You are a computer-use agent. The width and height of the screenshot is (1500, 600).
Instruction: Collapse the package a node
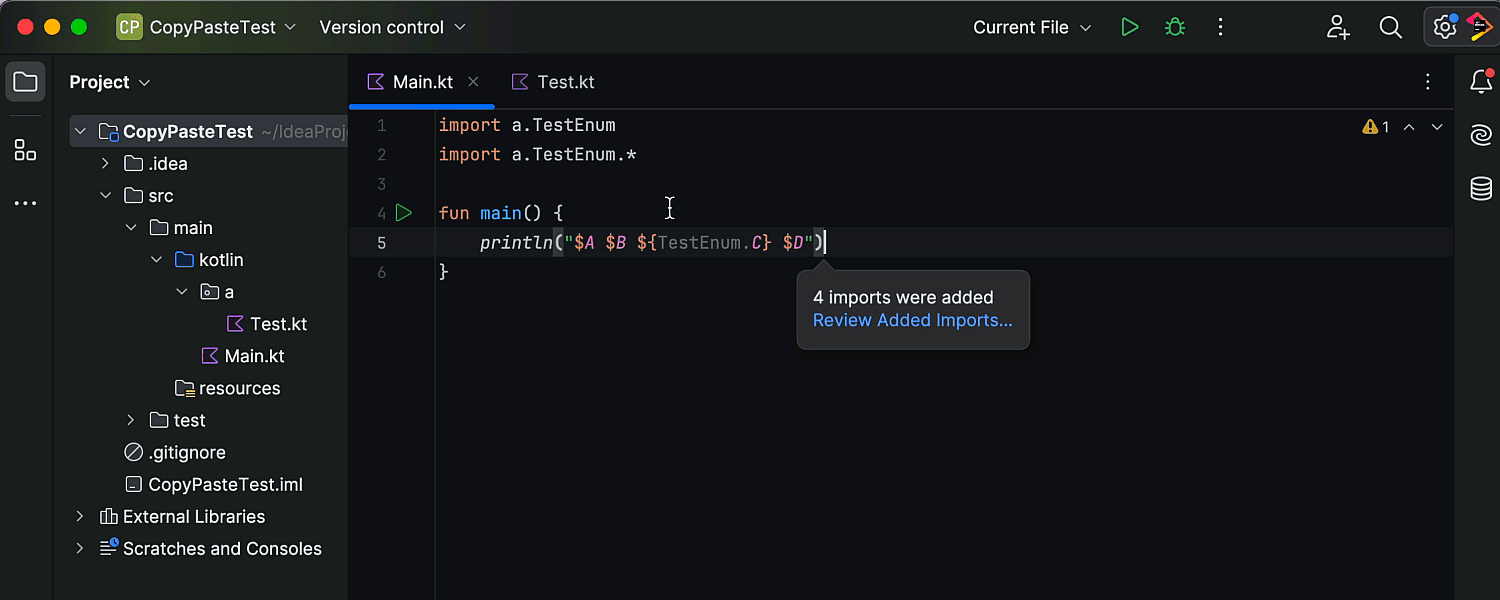pyautogui.click(x=181, y=292)
